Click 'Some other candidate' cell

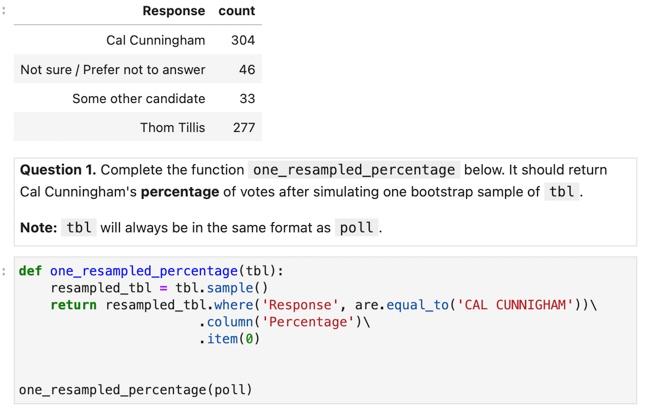click(139, 99)
